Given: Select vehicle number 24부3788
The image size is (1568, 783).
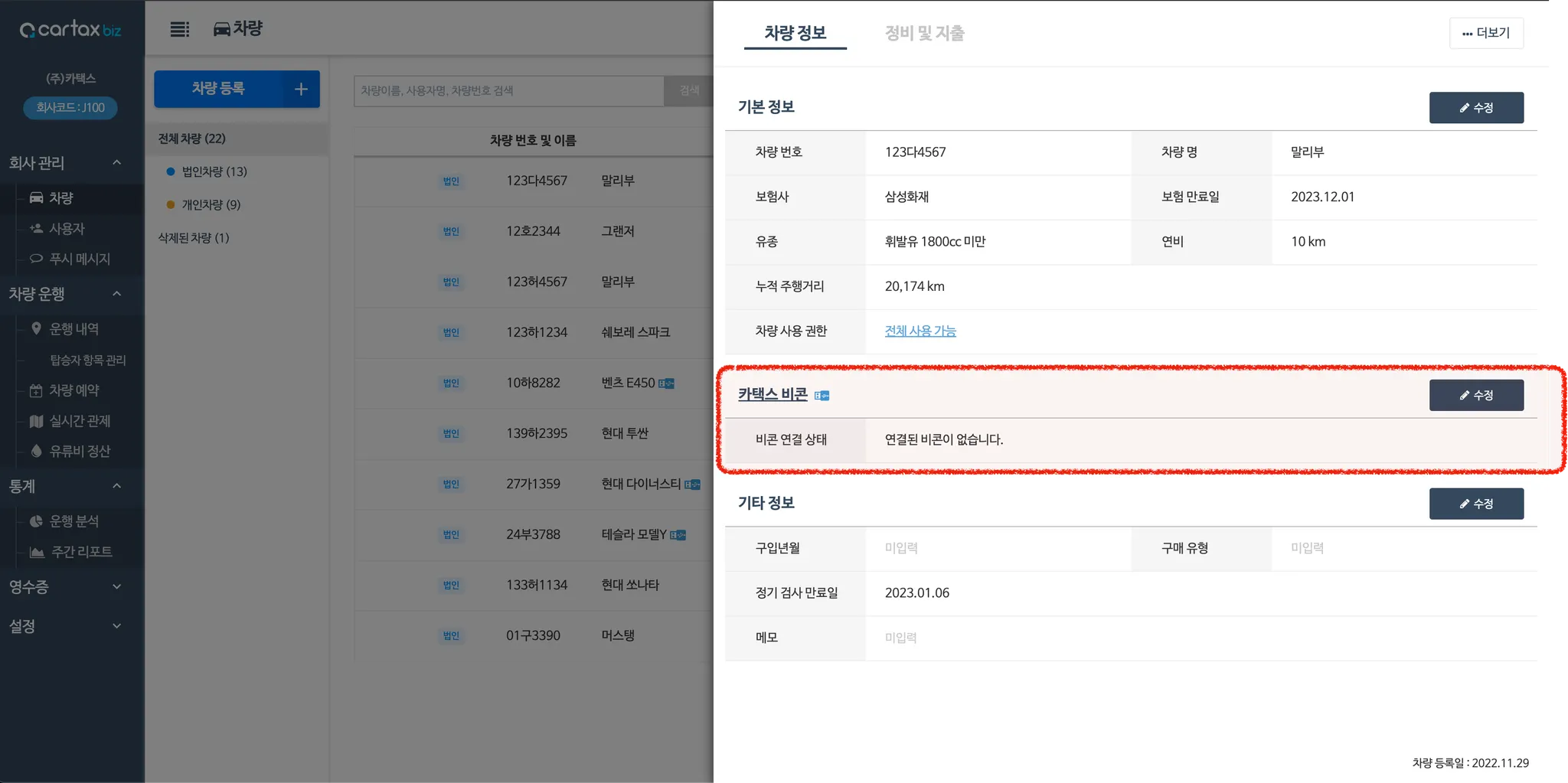Looking at the screenshot, I should click(x=533, y=534).
